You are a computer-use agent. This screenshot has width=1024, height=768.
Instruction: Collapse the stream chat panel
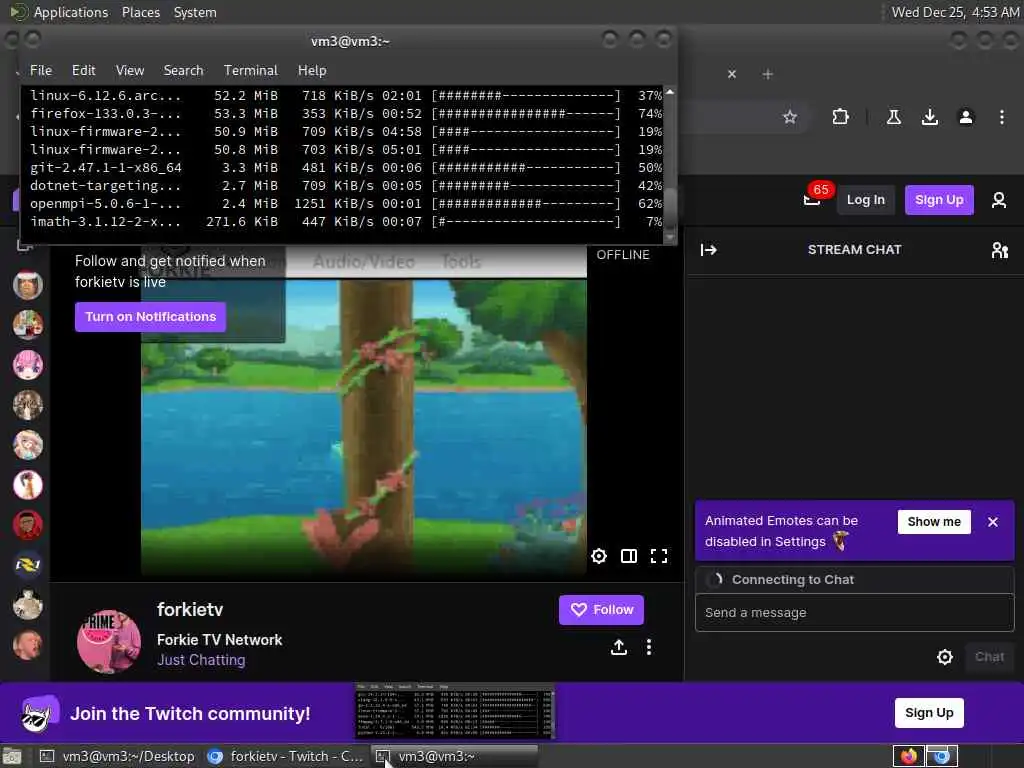click(x=709, y=250)
